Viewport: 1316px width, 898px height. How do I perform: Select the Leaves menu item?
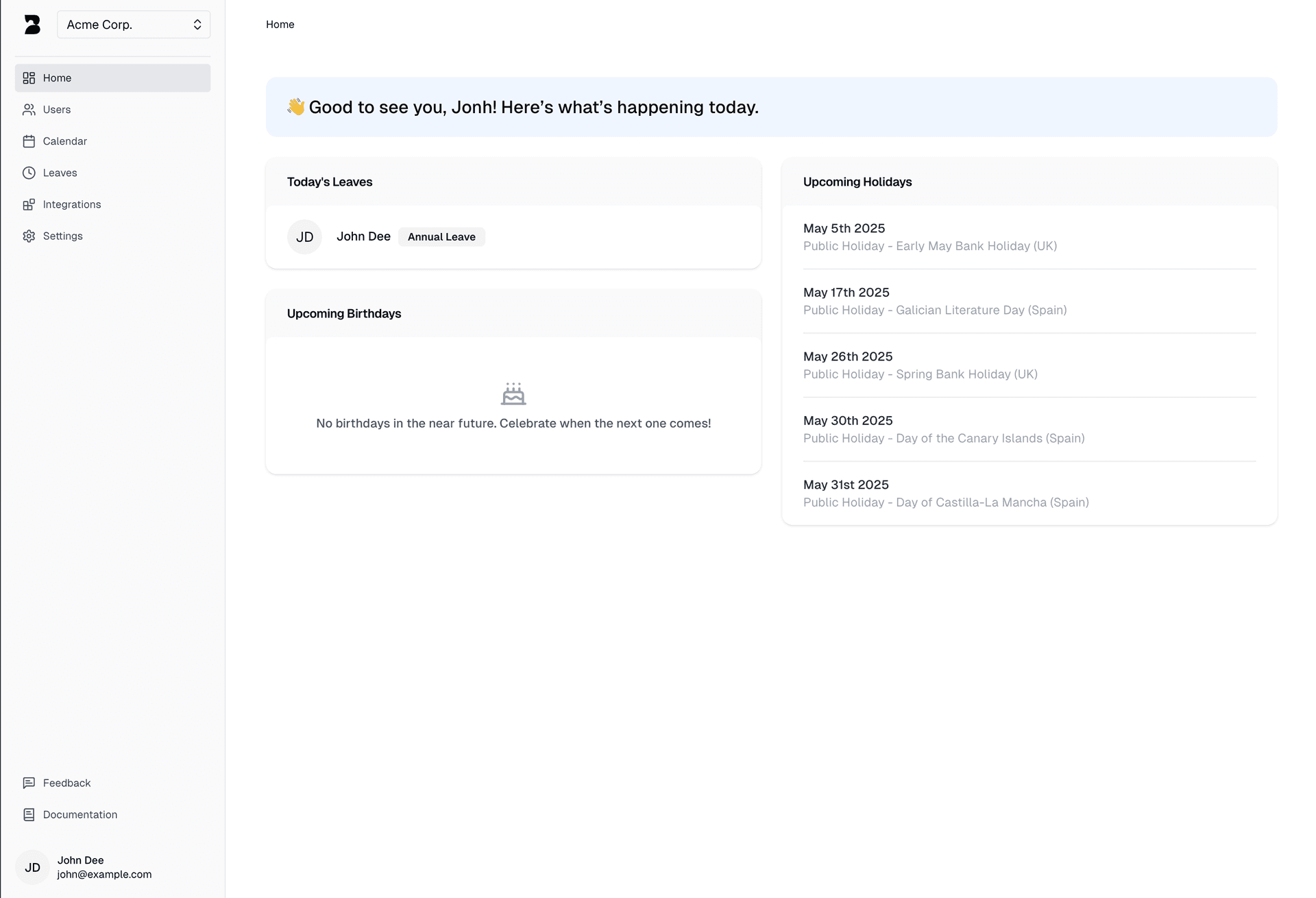[x=60, y=173]
